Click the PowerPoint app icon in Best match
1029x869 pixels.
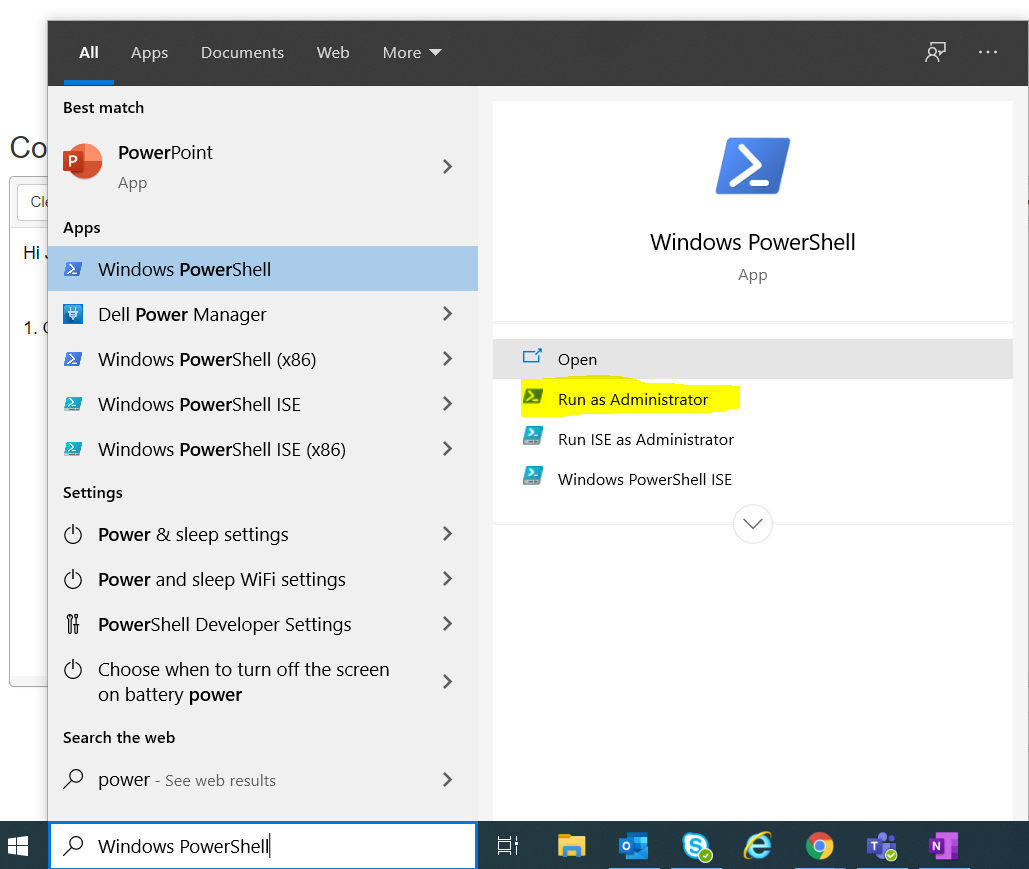[x=83, y=162]
